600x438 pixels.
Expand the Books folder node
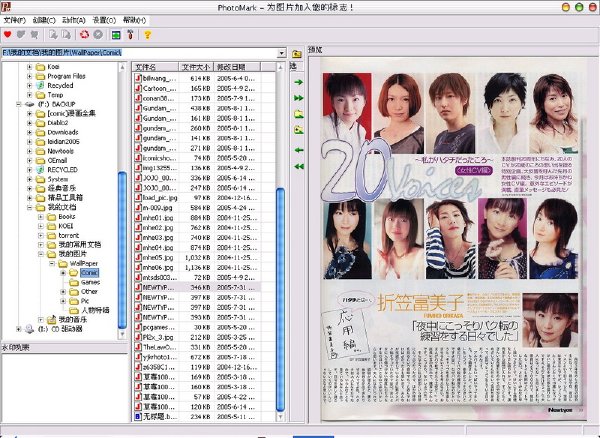point(41,217)
